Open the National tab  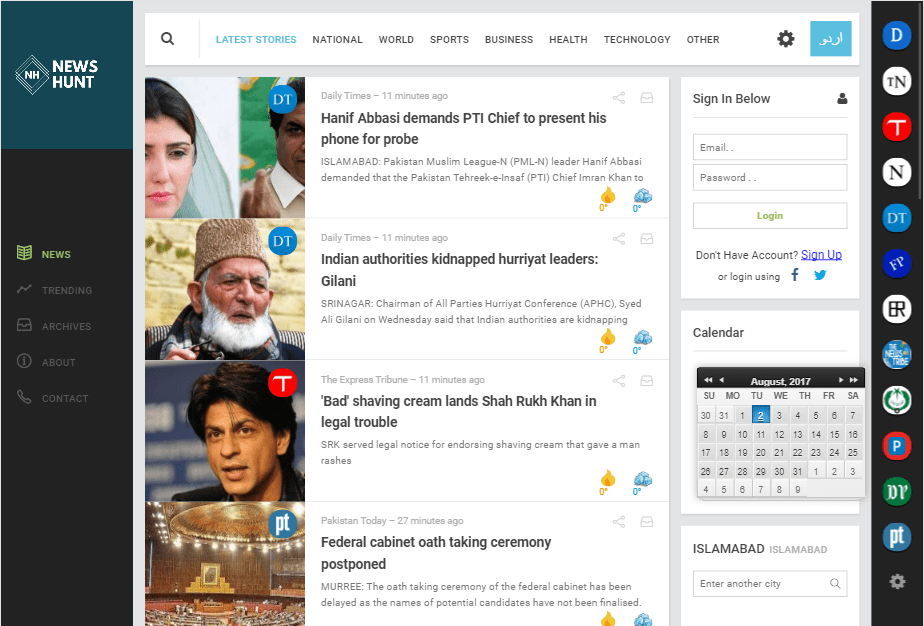pos(337,39)
